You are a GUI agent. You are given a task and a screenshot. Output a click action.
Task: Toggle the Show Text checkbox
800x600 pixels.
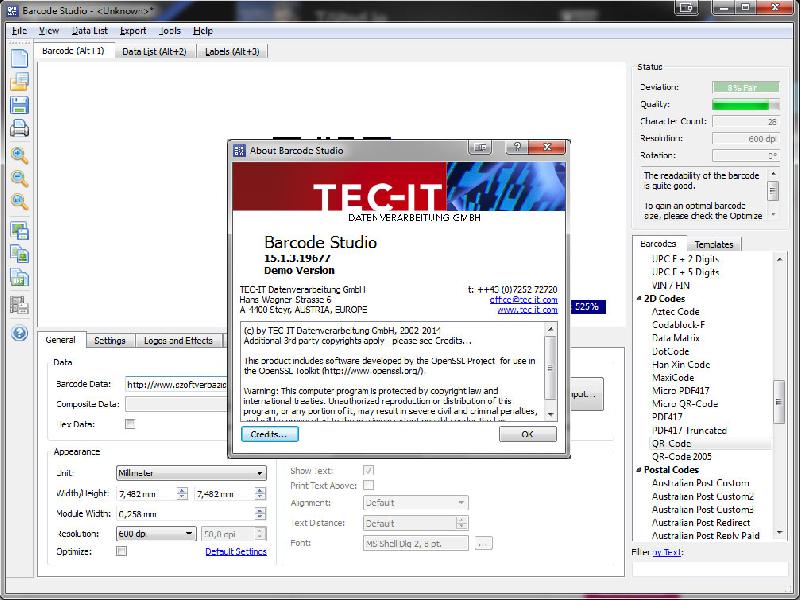368,470
